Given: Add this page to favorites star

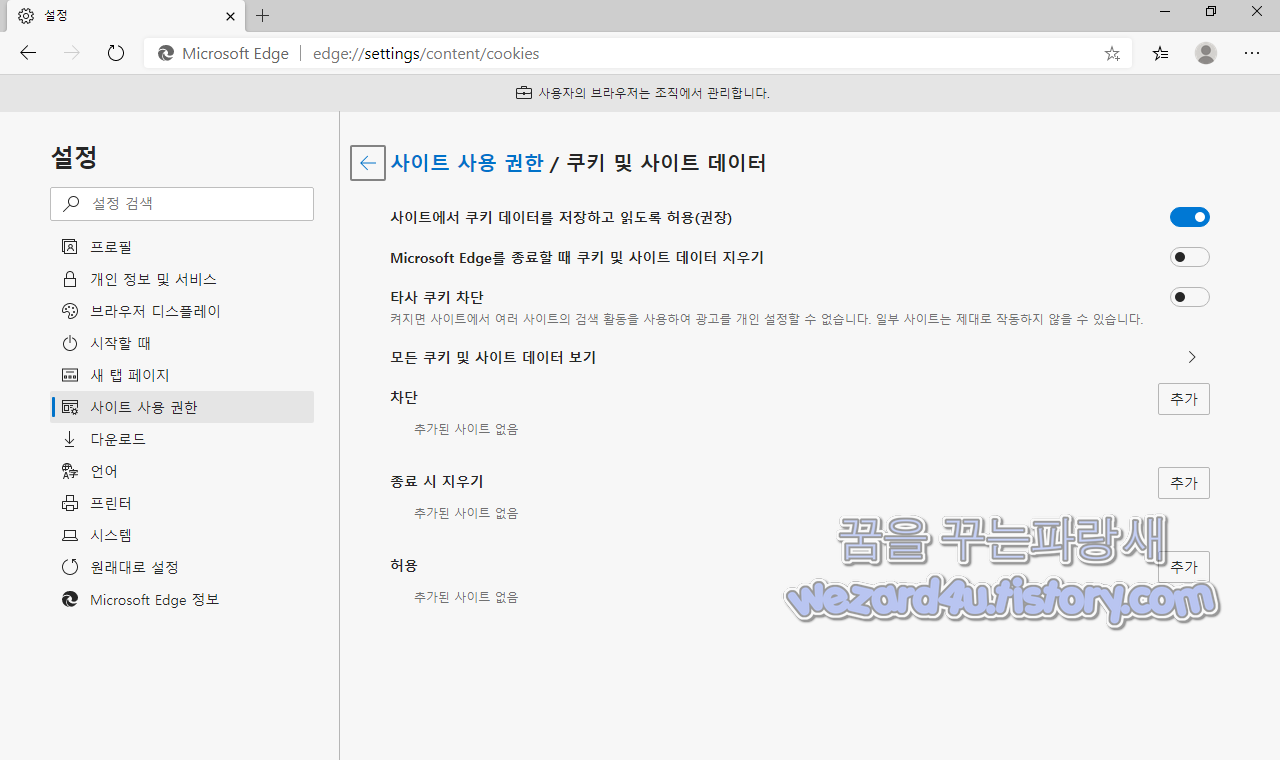Looking at the screenshot, I should pos(1112,54).
